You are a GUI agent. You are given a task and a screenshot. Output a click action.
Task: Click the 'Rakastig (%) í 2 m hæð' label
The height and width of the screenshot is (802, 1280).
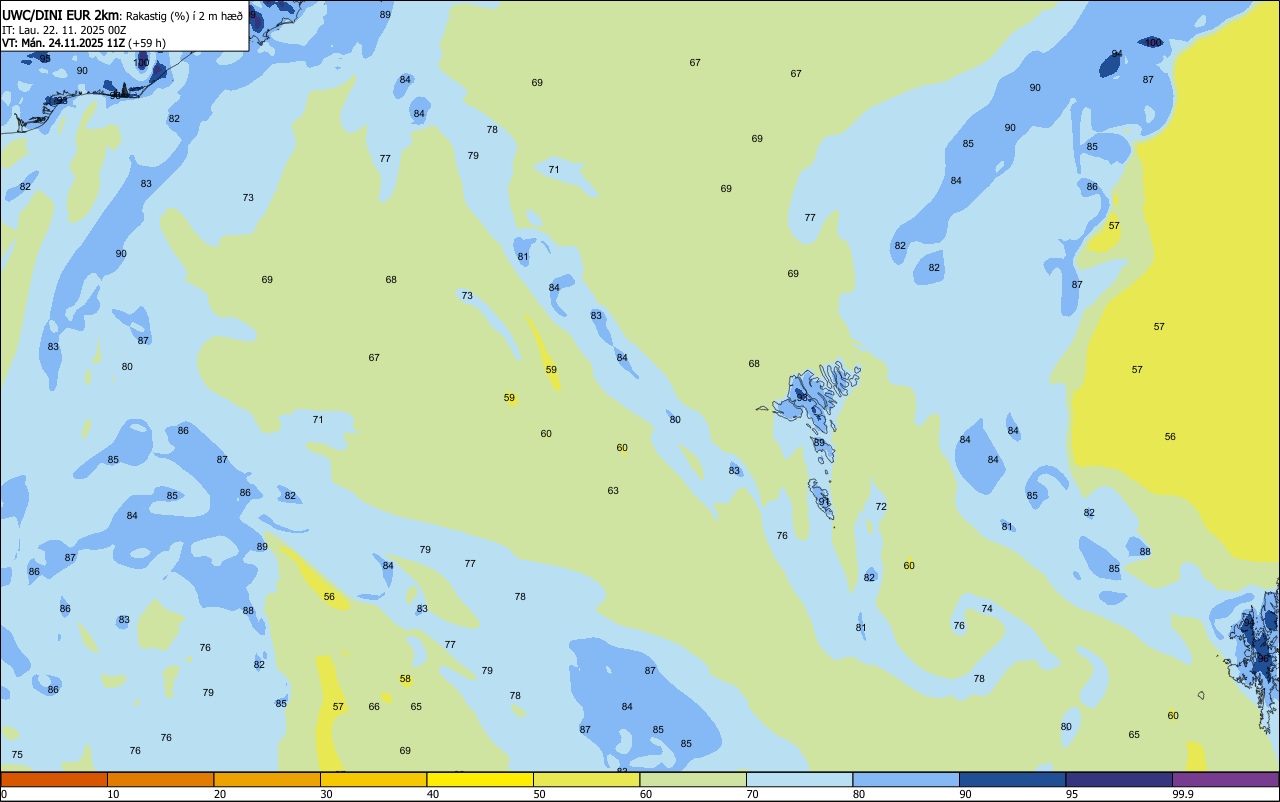click(183, 15)
